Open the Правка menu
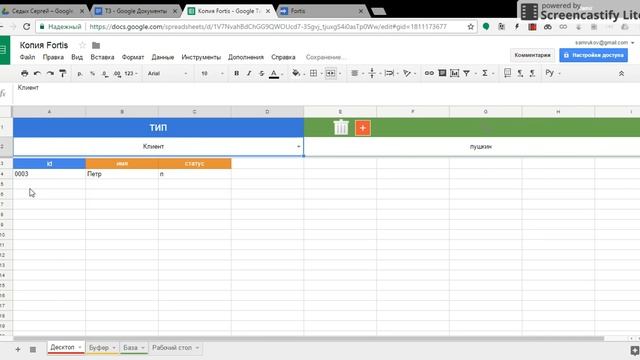This screenshot has width=640, height=360. click(53, 57)
